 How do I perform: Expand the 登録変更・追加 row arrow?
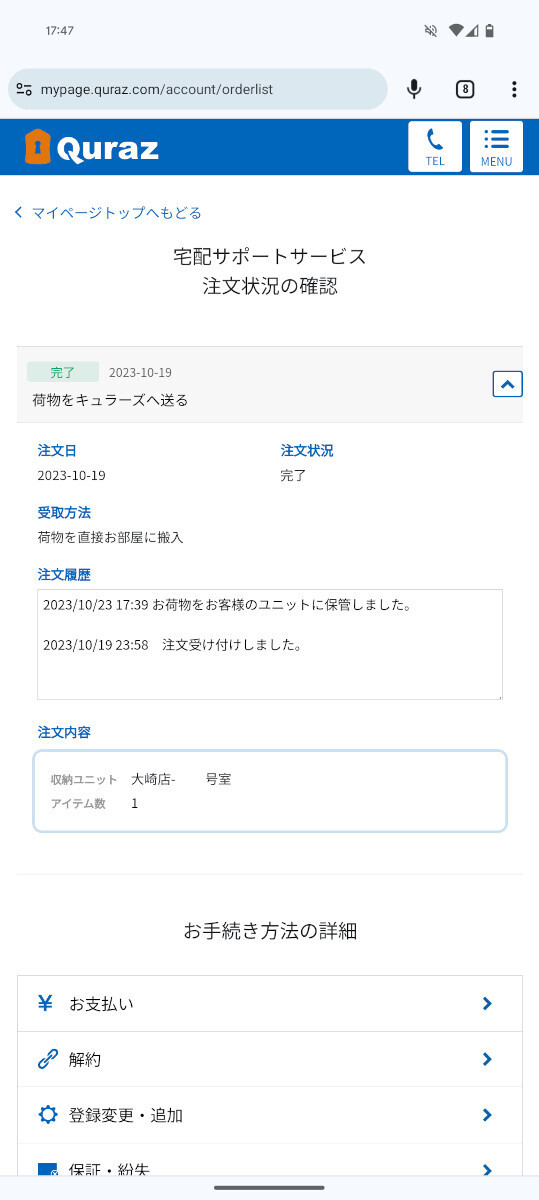pyautogui.click(x=487, y=1115)
